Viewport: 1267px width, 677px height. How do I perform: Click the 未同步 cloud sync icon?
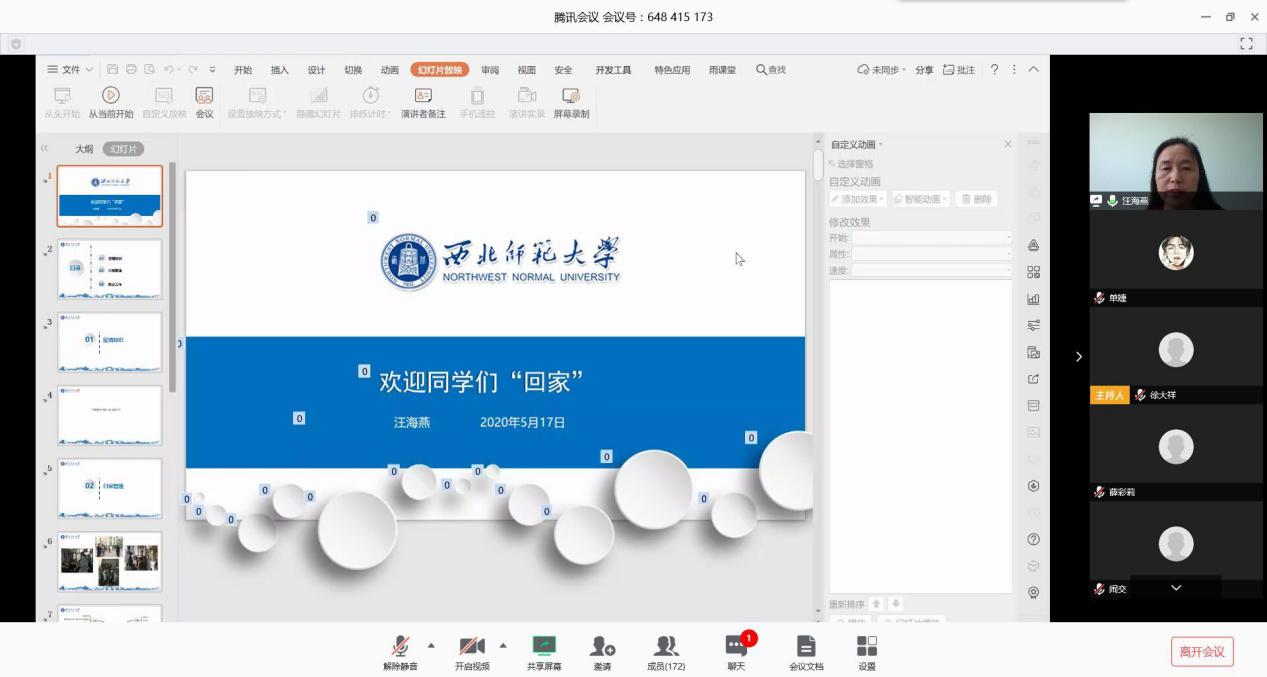(864, 70)
